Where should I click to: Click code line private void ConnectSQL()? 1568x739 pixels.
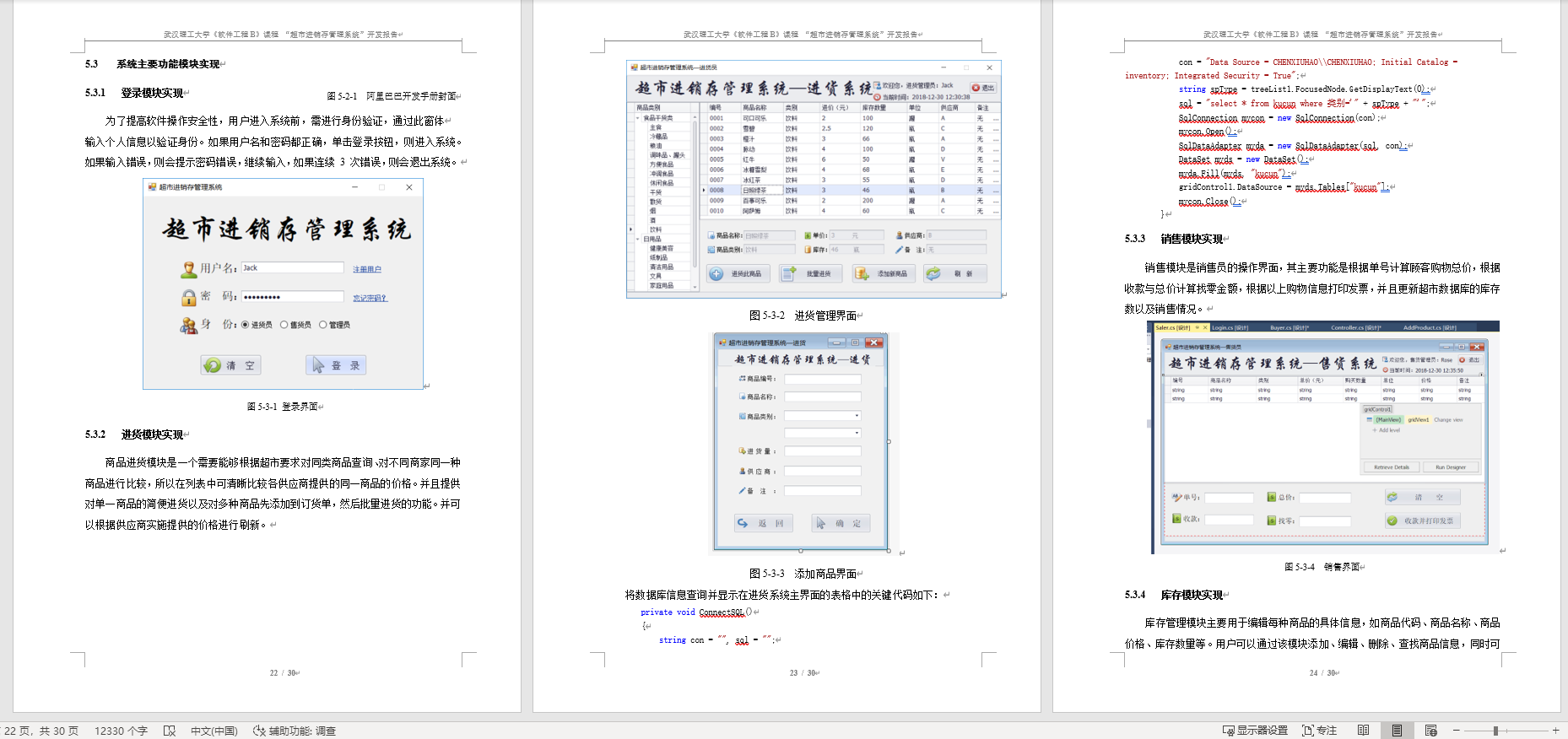pos(696,612)
